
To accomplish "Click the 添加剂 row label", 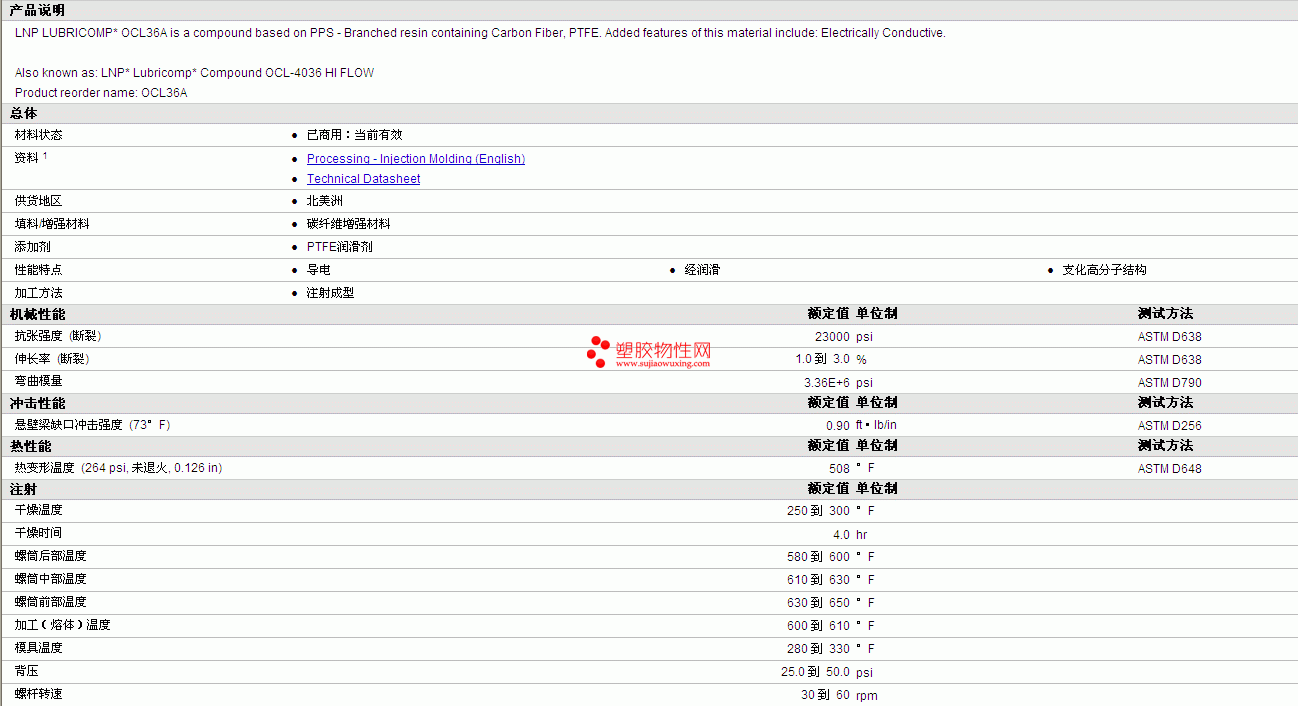I will 32,247.
